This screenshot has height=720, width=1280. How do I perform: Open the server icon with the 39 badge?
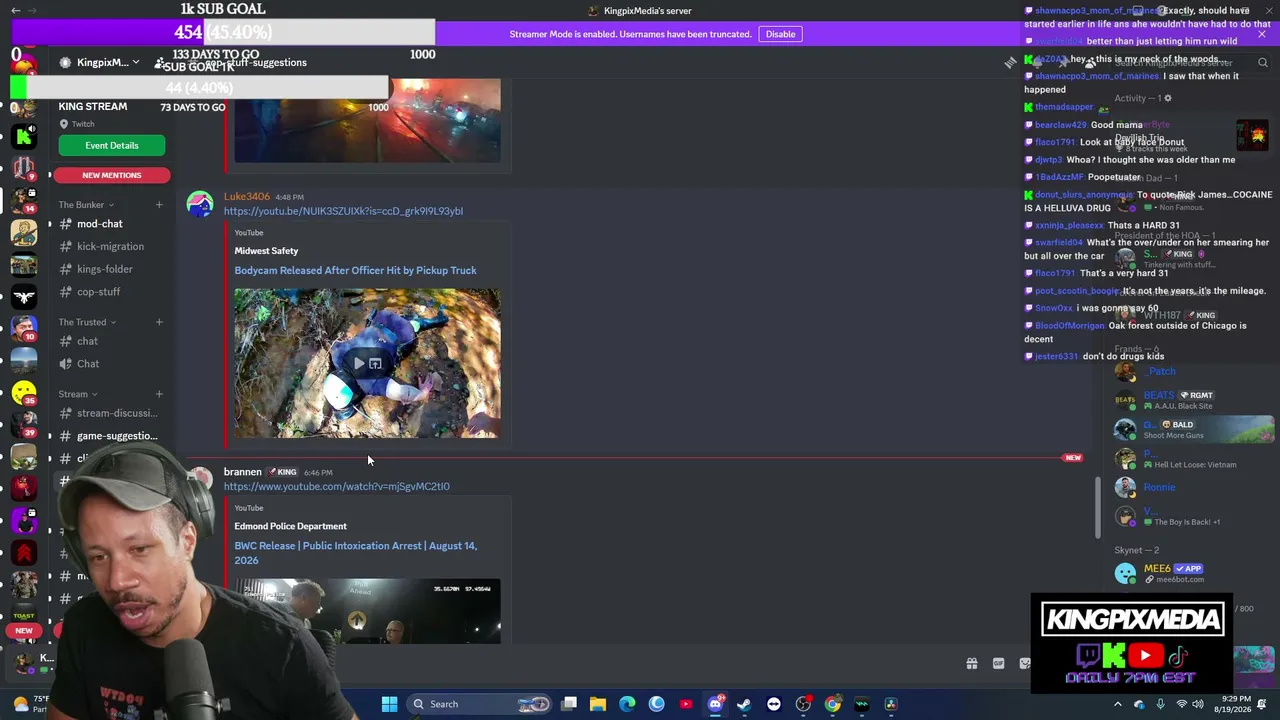tap(24, 425)
